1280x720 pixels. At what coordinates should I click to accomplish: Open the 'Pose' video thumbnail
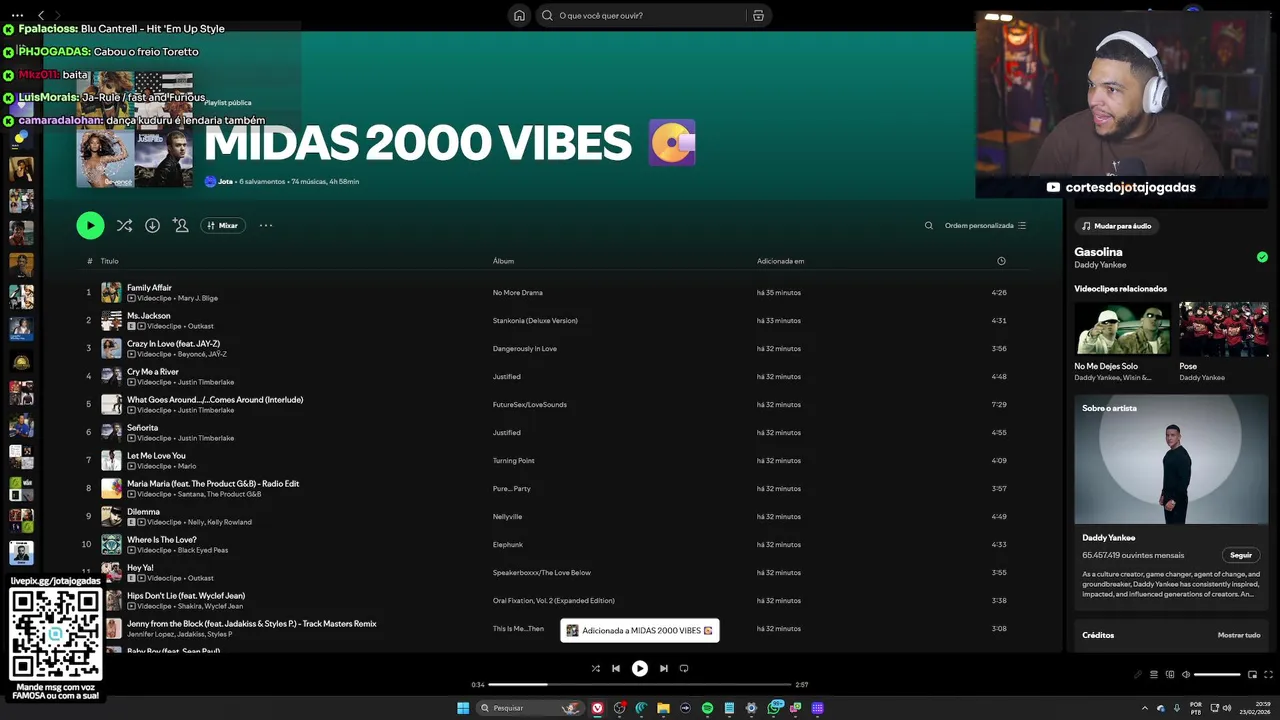(x=1224, y=328)
